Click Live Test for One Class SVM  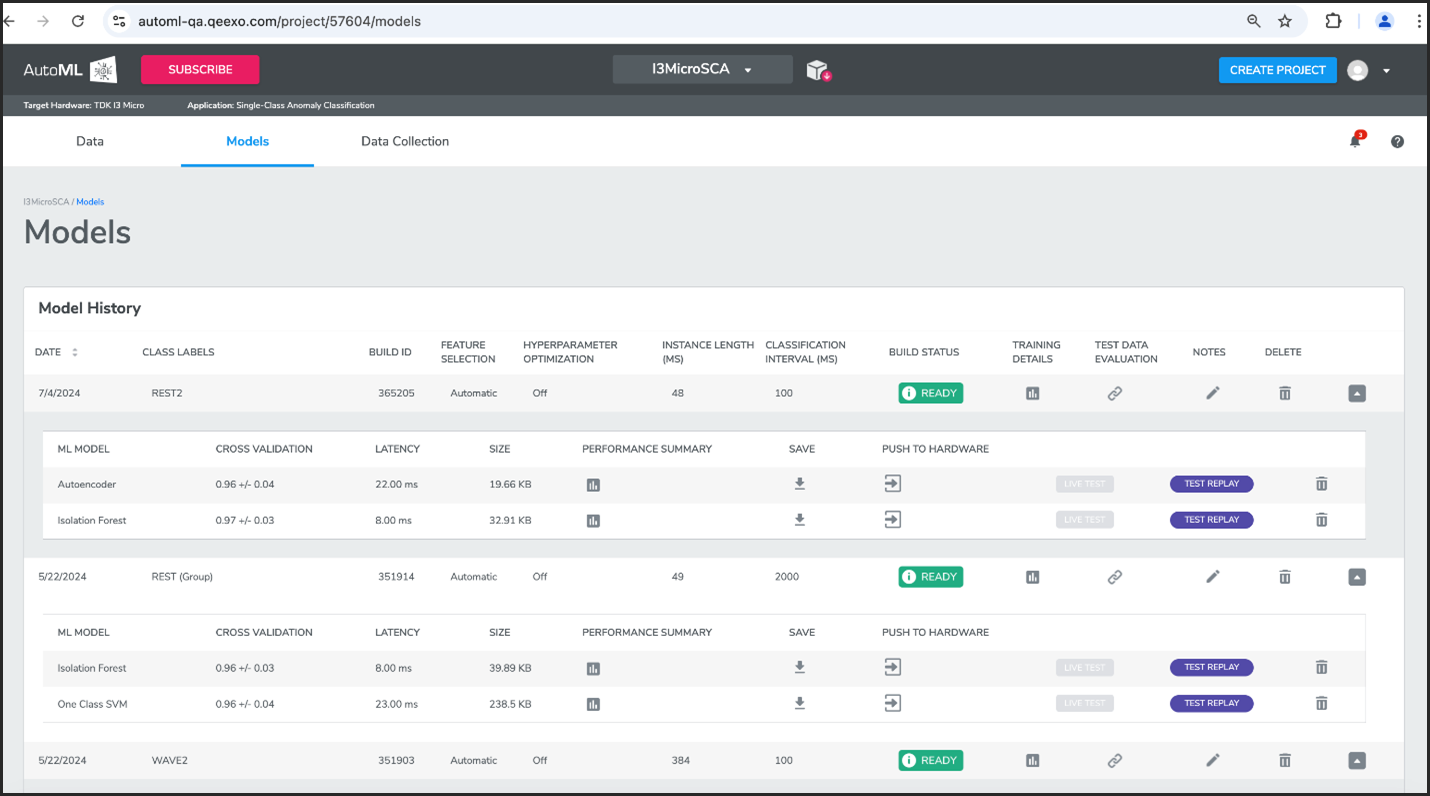click(1085, 703)
